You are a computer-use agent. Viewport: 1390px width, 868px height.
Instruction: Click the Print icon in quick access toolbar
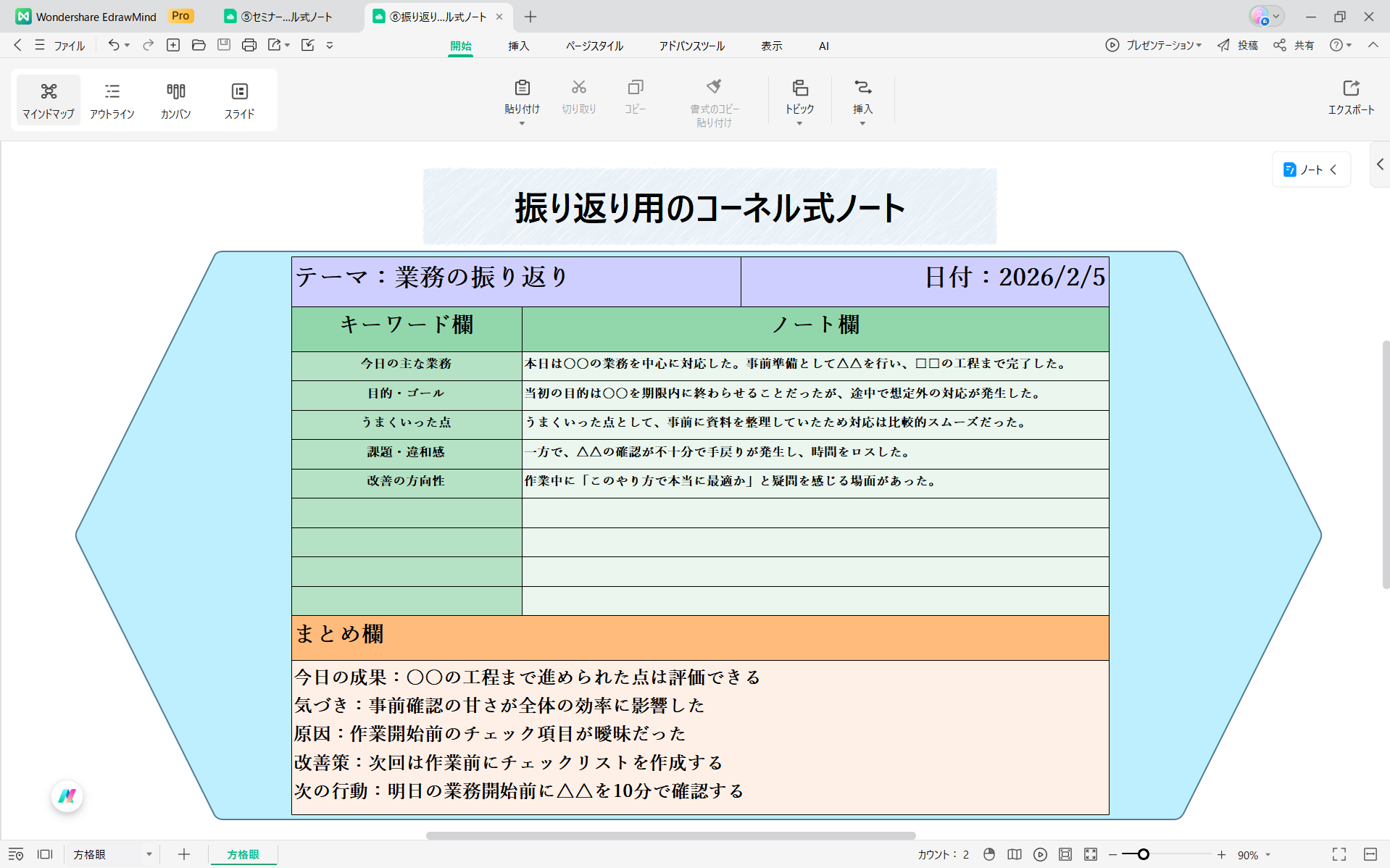(249, 45)
